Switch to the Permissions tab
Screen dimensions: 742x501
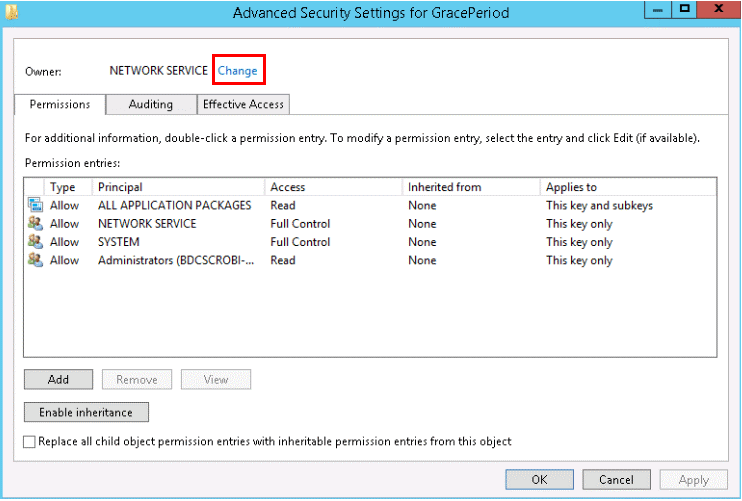[x=60, y=104]
